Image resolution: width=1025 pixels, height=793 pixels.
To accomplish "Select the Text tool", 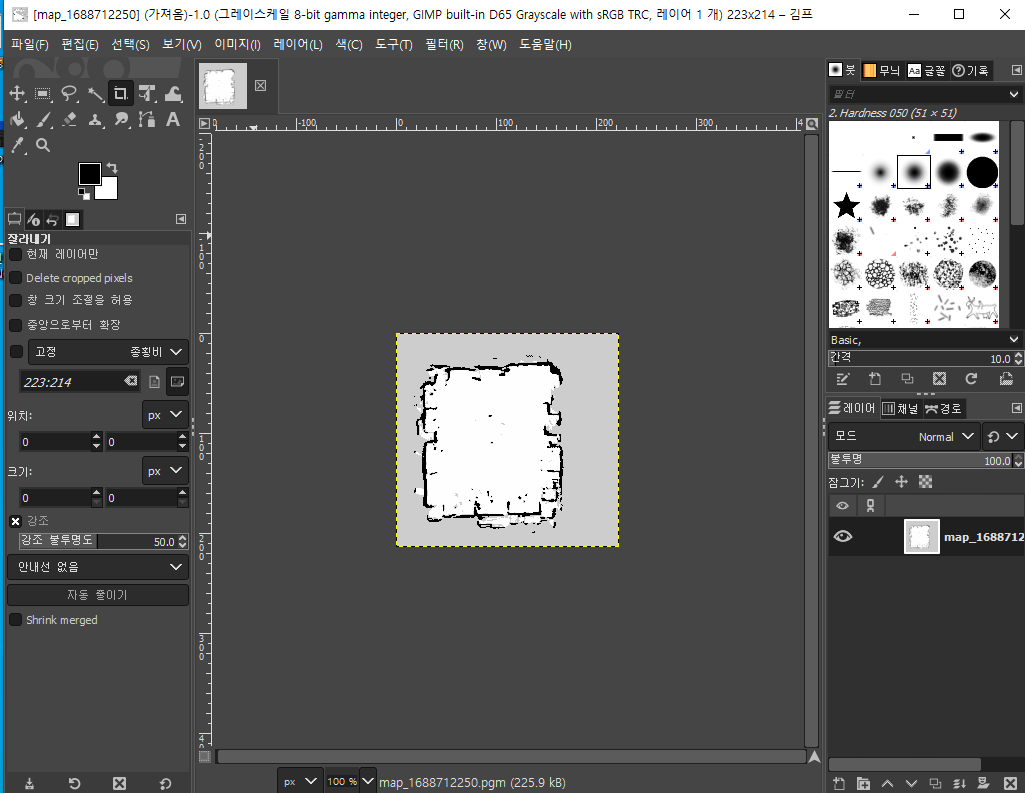I will tap(172, 120).
